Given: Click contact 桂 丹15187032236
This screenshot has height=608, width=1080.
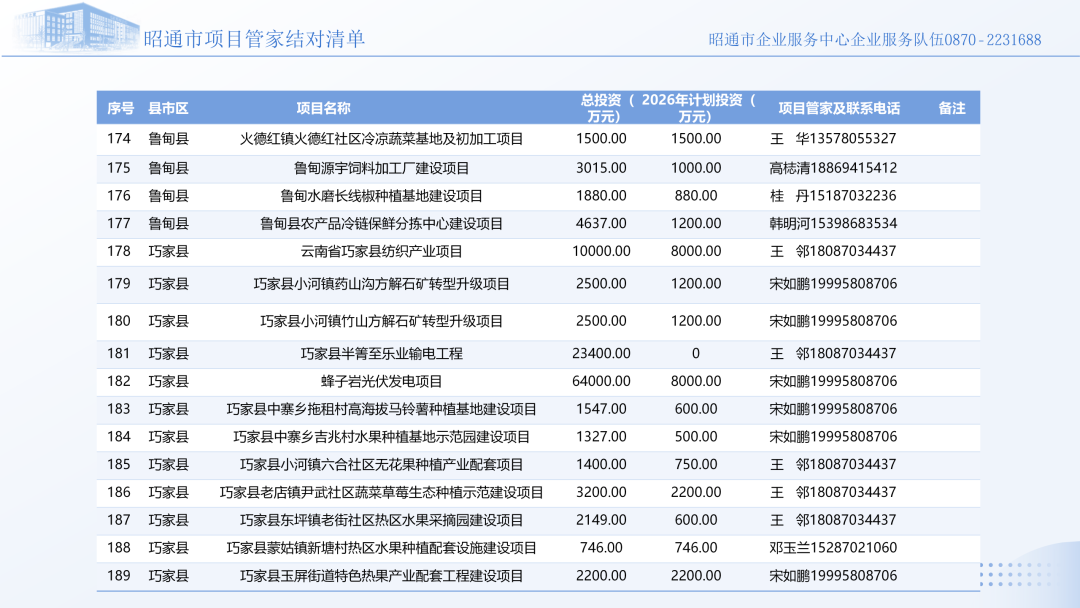Looking at the screenshot, I should click(x=833, y=196).
